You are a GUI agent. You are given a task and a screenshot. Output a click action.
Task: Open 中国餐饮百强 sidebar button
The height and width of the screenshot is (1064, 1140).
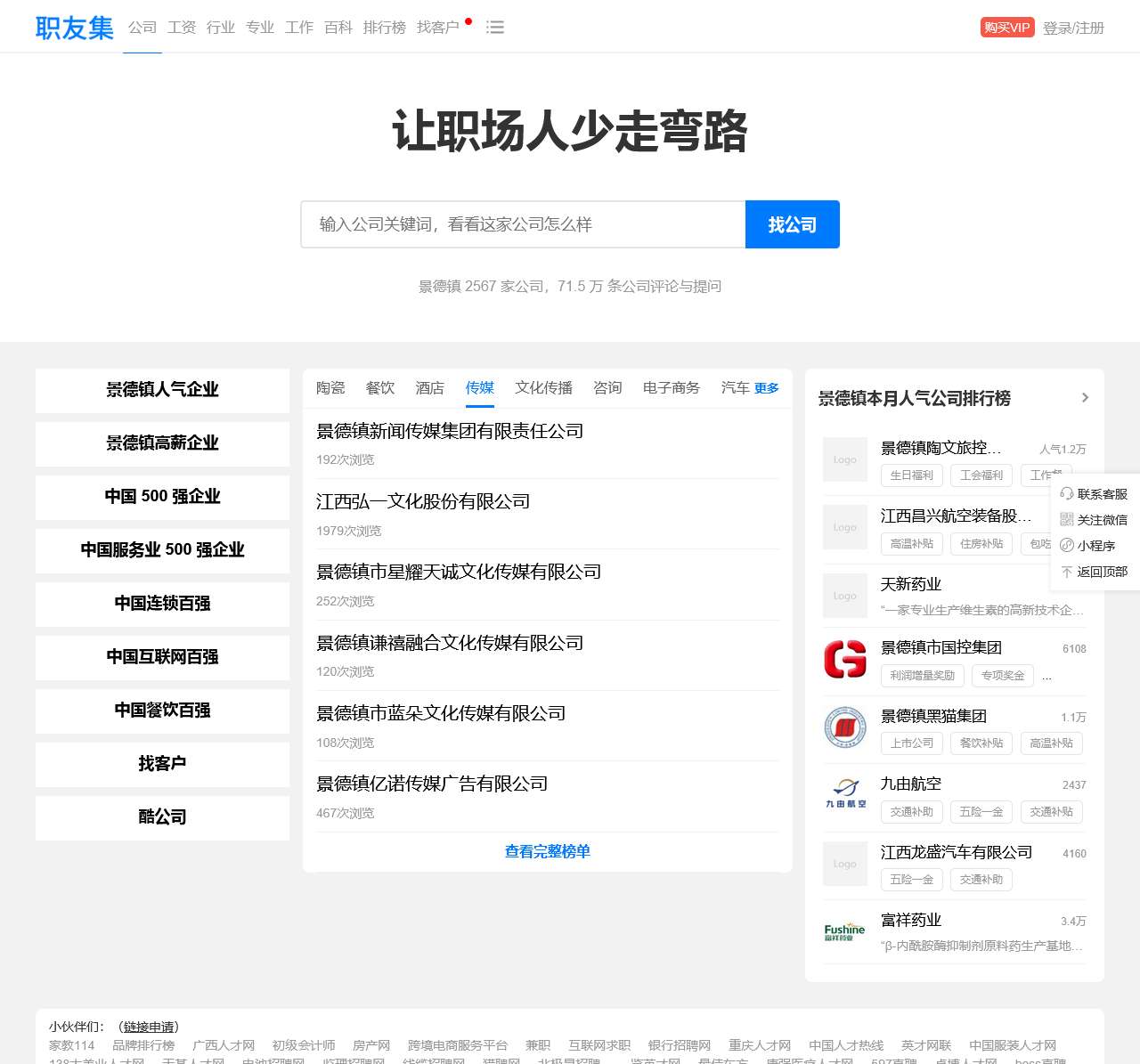click(162, 711)
